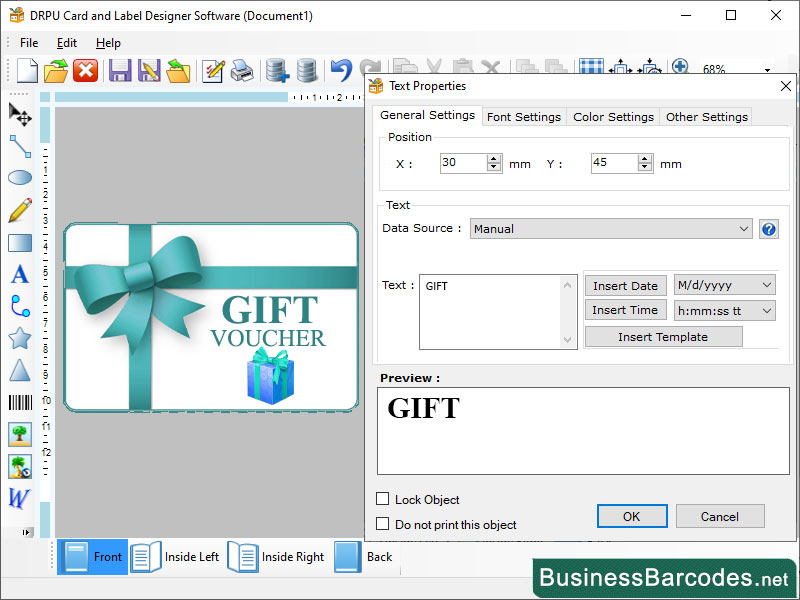Select the Pencil drawing tool
The image size is (800, 600).
click(x=20, y=210)
